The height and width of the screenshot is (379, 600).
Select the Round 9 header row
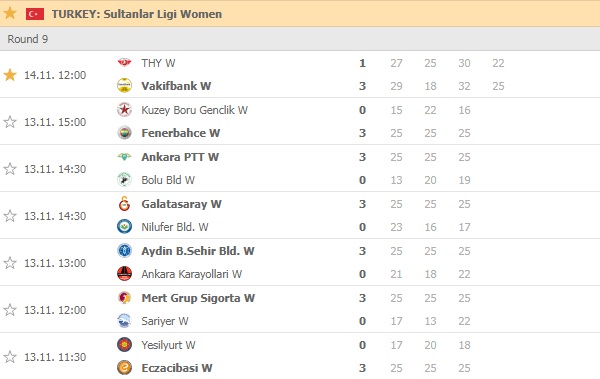[300, 39]
